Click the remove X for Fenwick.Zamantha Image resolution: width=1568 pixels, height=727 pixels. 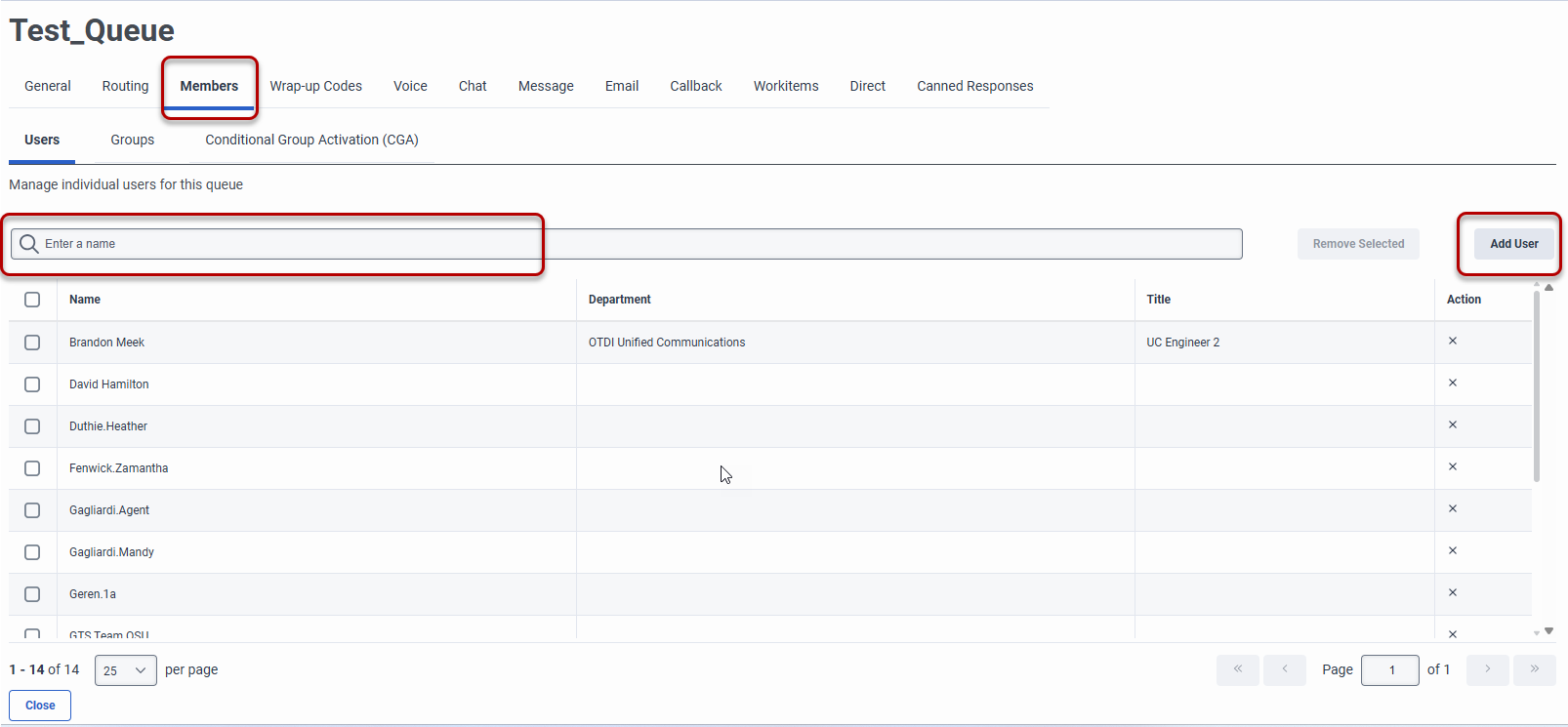pos(1452,466)
